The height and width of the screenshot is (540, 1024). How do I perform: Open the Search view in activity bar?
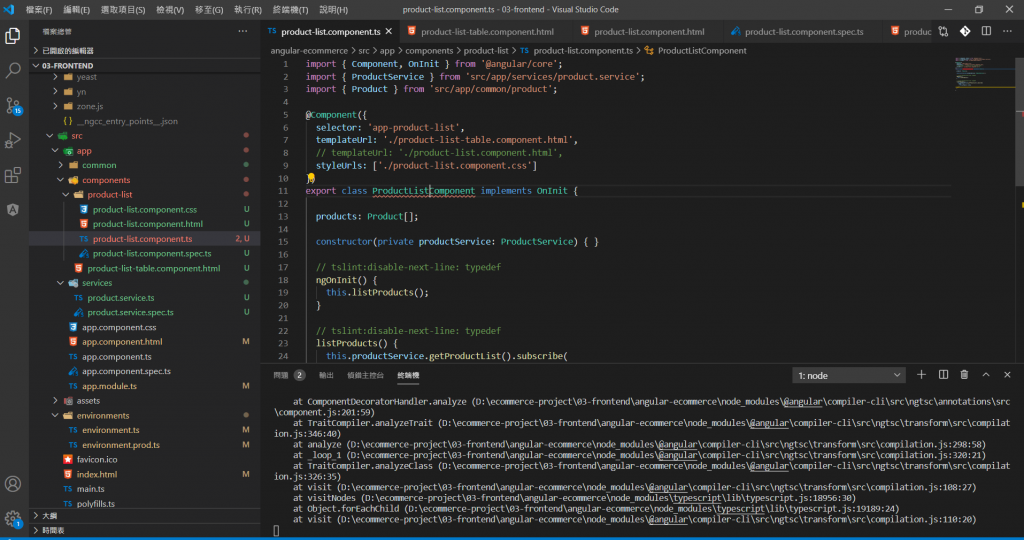coord(14,70)
